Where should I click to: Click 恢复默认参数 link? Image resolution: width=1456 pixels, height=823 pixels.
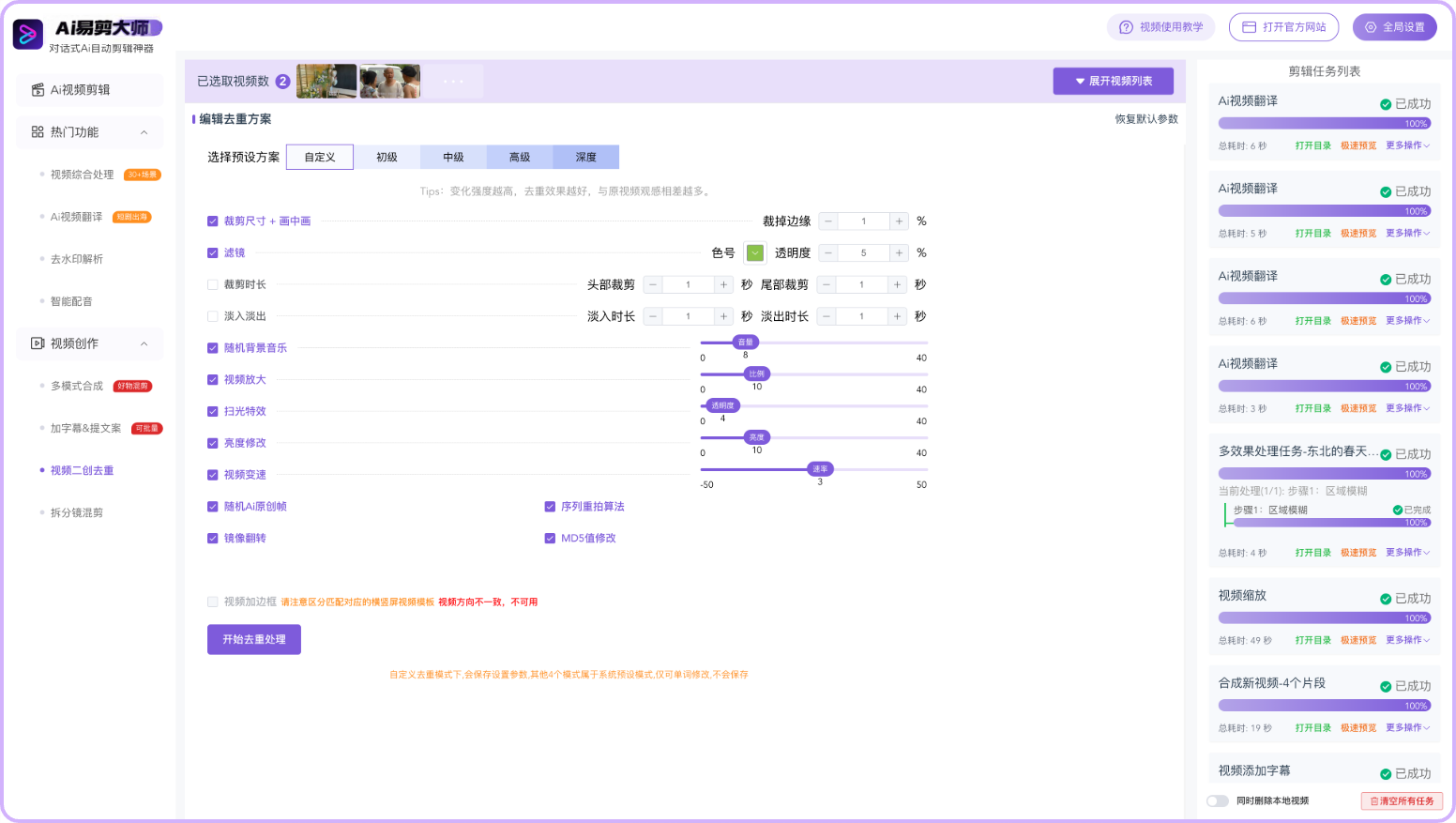[x=1146, y=119]
